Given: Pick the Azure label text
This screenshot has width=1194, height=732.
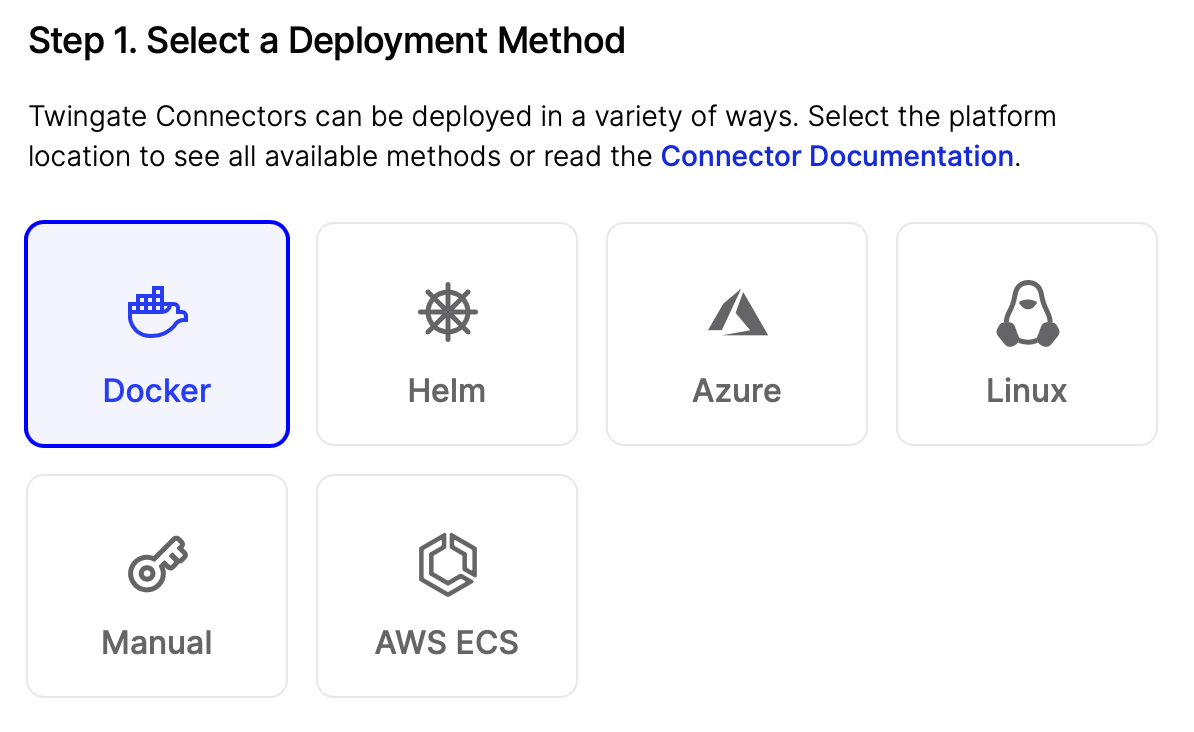Looking at the screenshot, I should [737, 391].
